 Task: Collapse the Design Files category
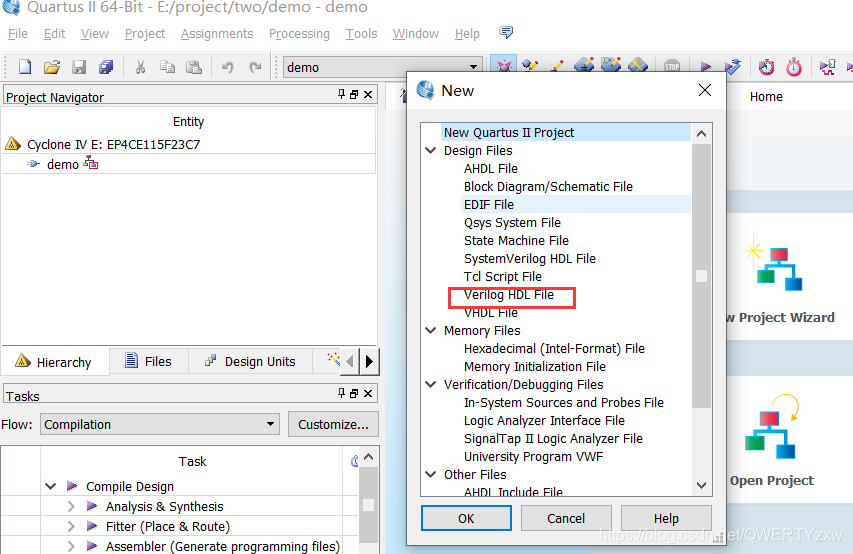(x=430, y=150)
